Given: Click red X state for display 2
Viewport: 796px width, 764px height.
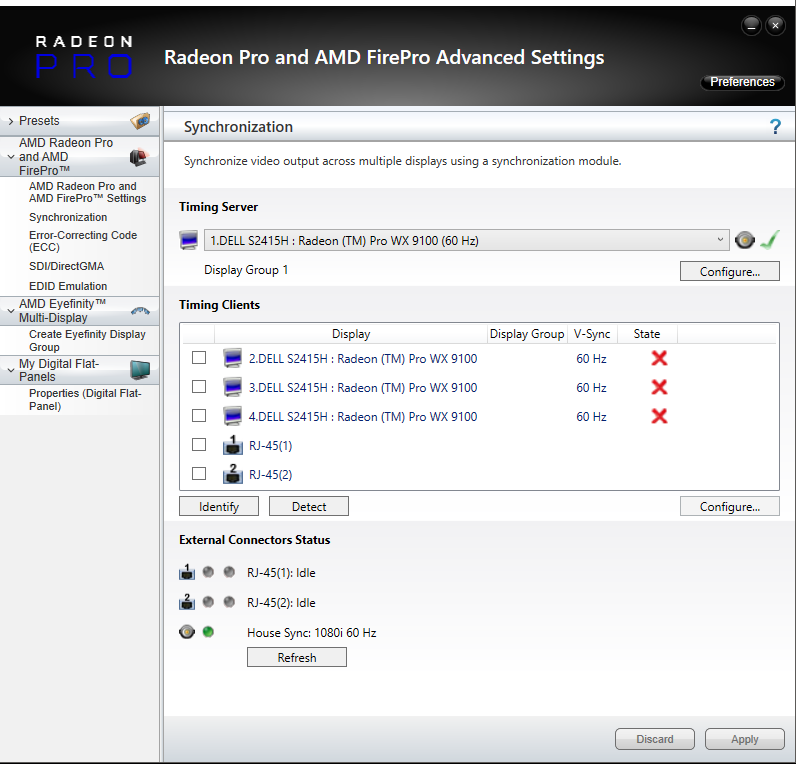Looking at the screenshot, I should click(659, 358).
